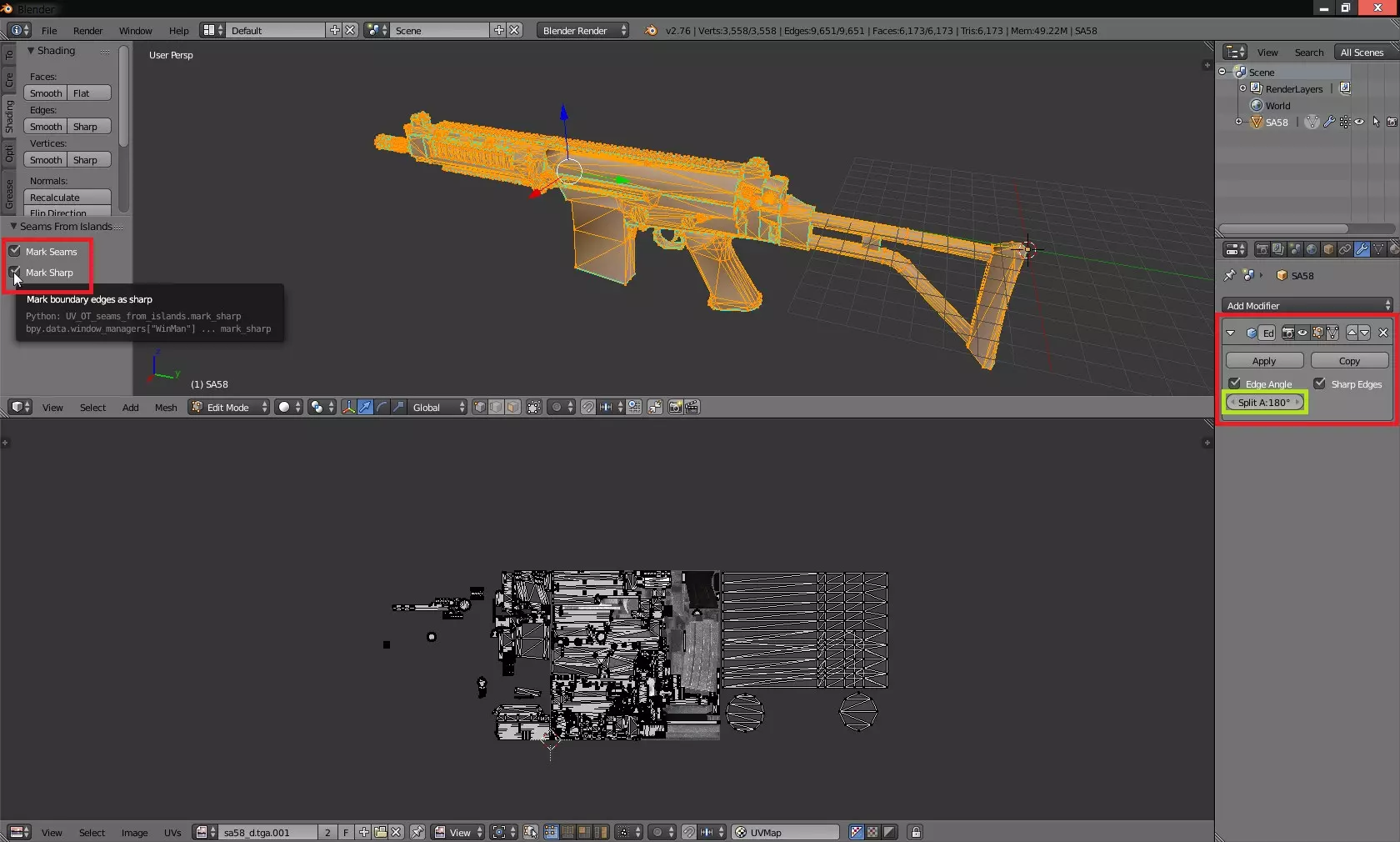This screenshot has height=842, width=1400.
Task: Expand the SA58 object in Outliner
Action: 1238,122
